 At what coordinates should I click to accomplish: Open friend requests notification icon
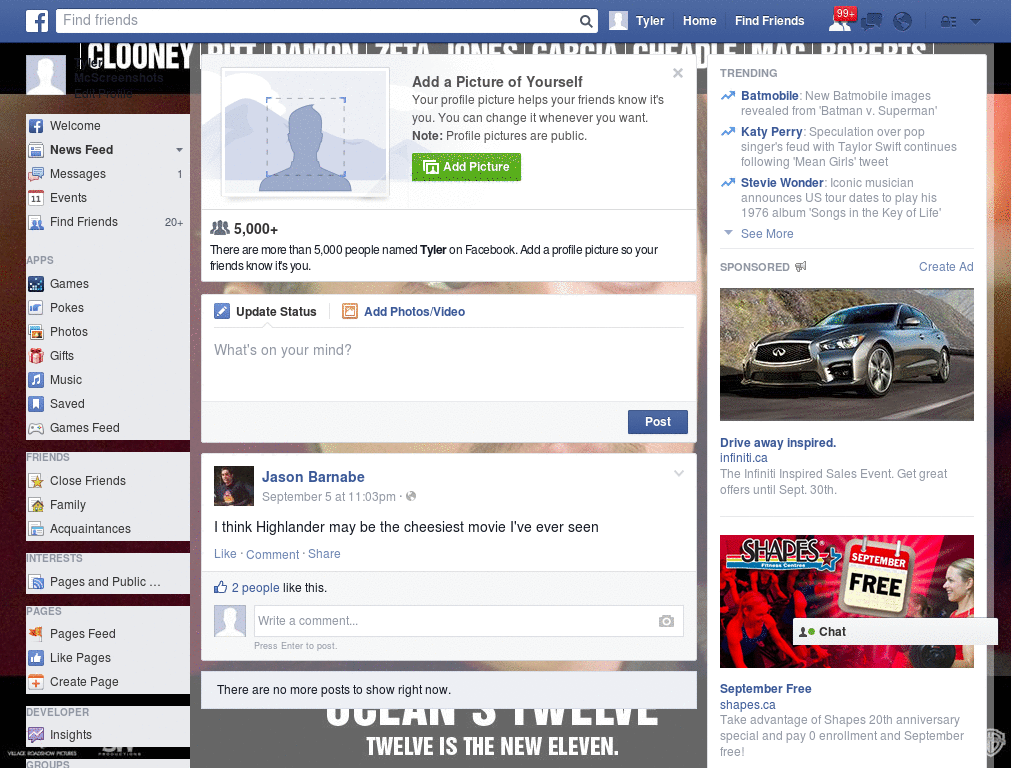point(840,22)
